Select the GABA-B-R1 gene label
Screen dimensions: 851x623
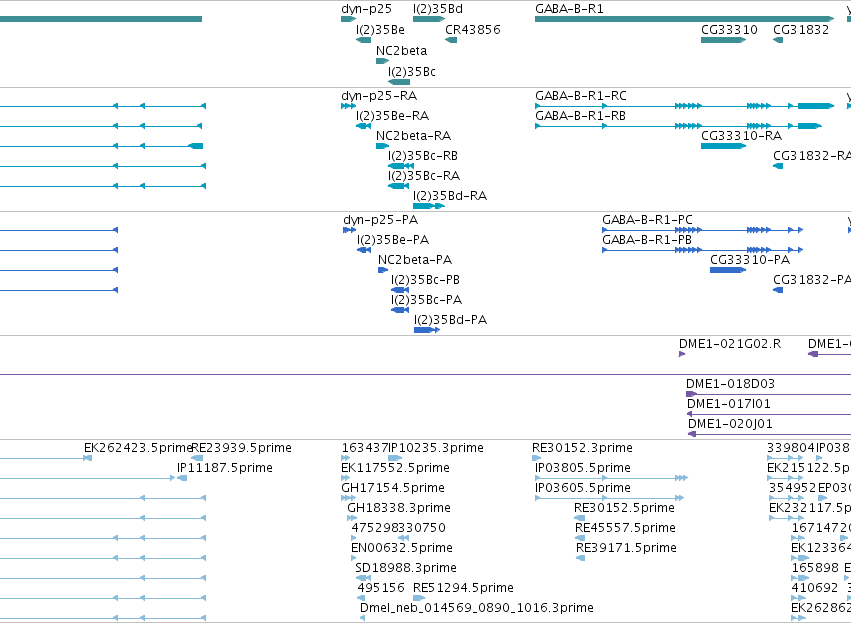569,9
